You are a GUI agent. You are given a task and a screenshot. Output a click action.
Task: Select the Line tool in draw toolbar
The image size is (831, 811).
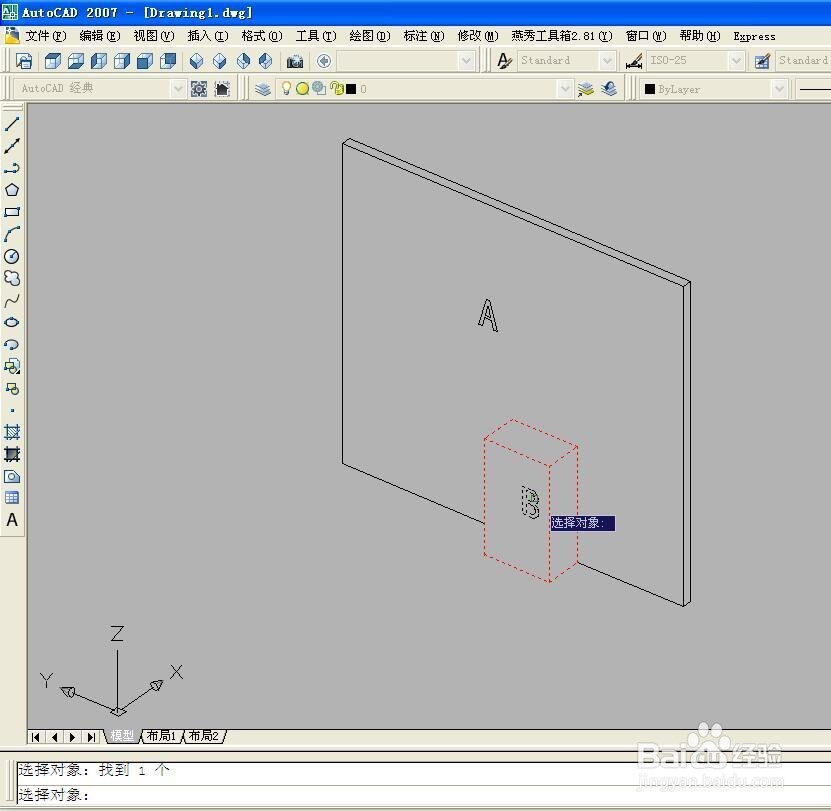12,124
